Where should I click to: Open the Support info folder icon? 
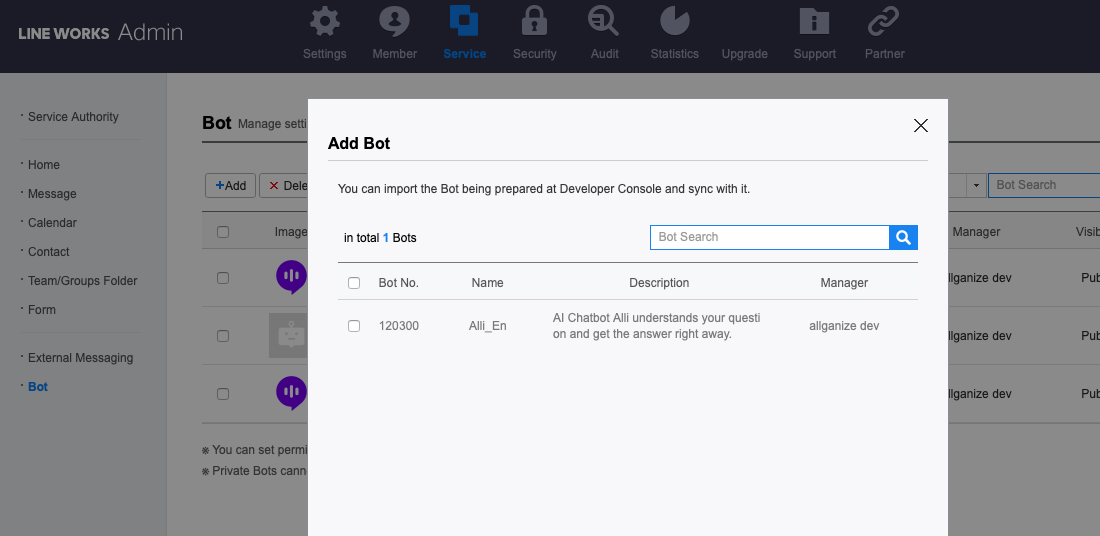pyautogui.click(x=814, y=21)
